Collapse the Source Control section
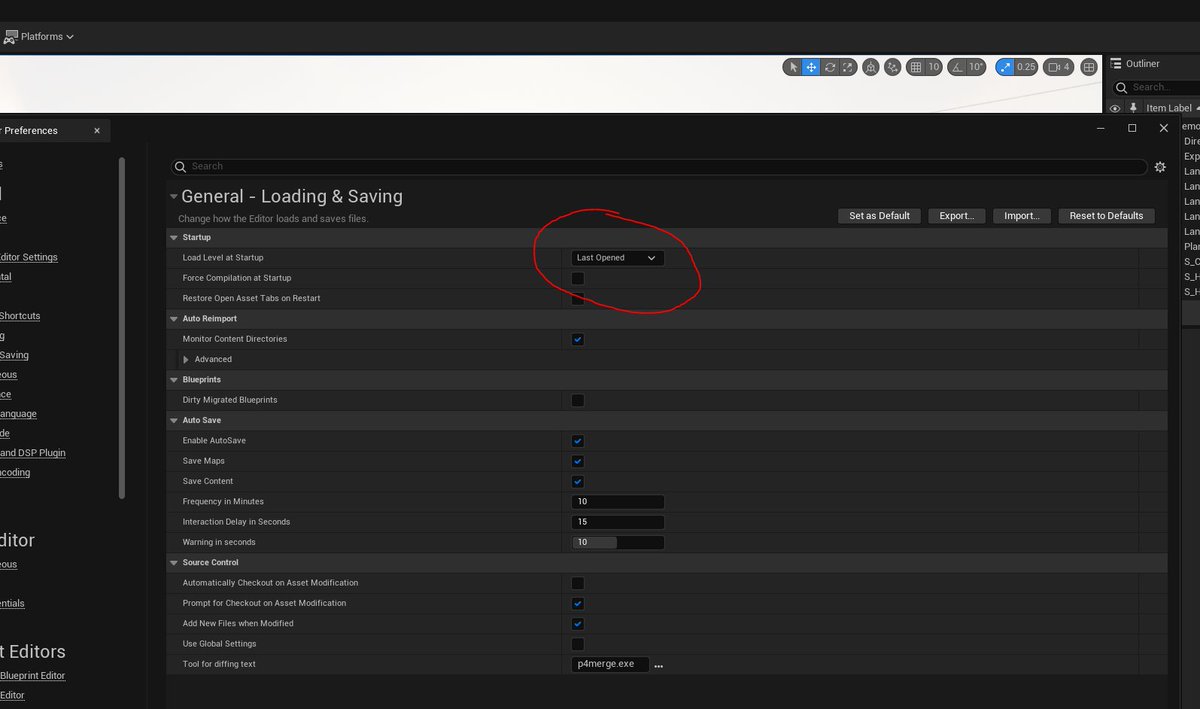Image resolution: width=1200 pixels, height=709 pixels. [174, 563]
